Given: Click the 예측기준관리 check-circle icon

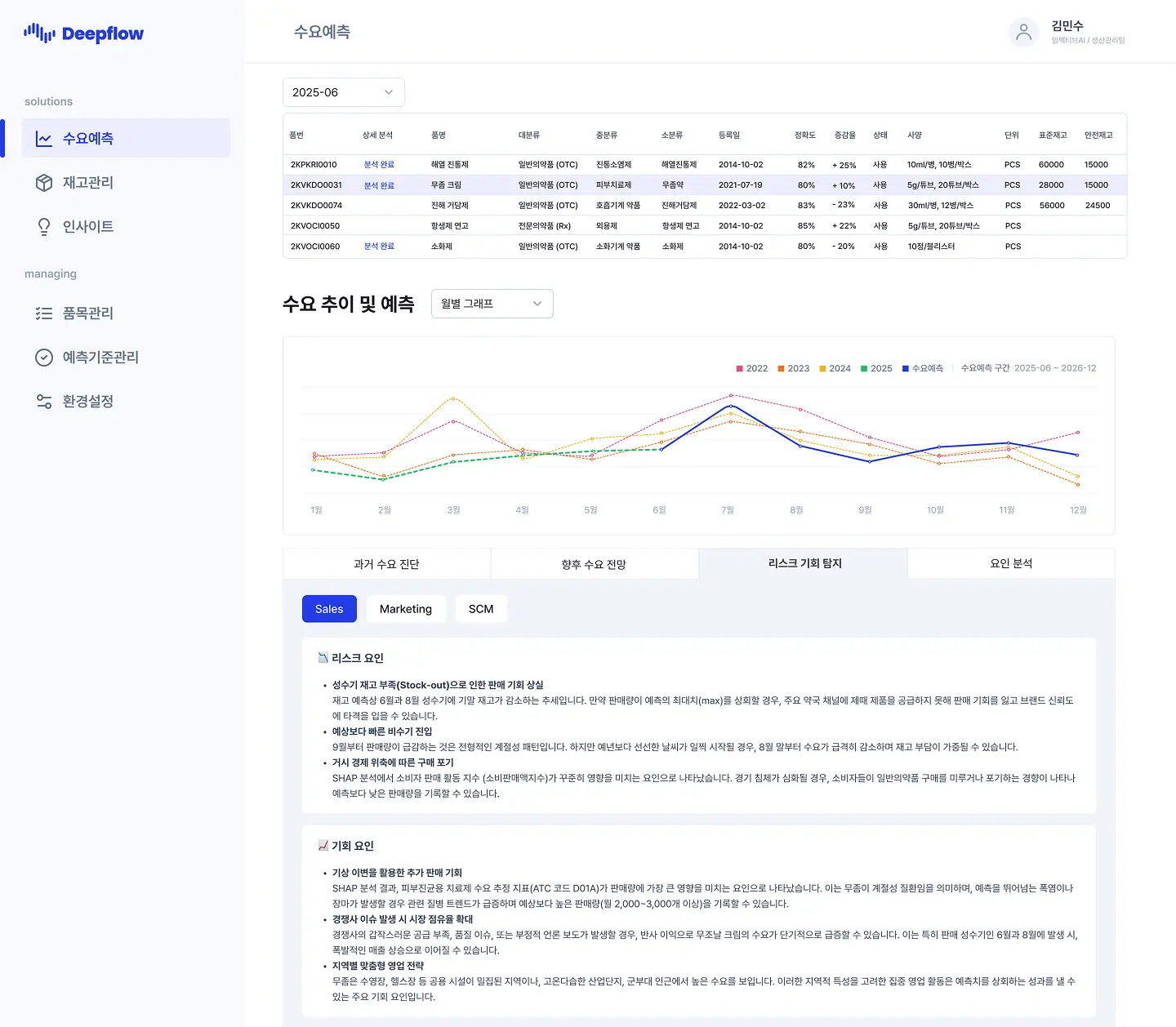Looking at the screenshot, I should [44, 358].
